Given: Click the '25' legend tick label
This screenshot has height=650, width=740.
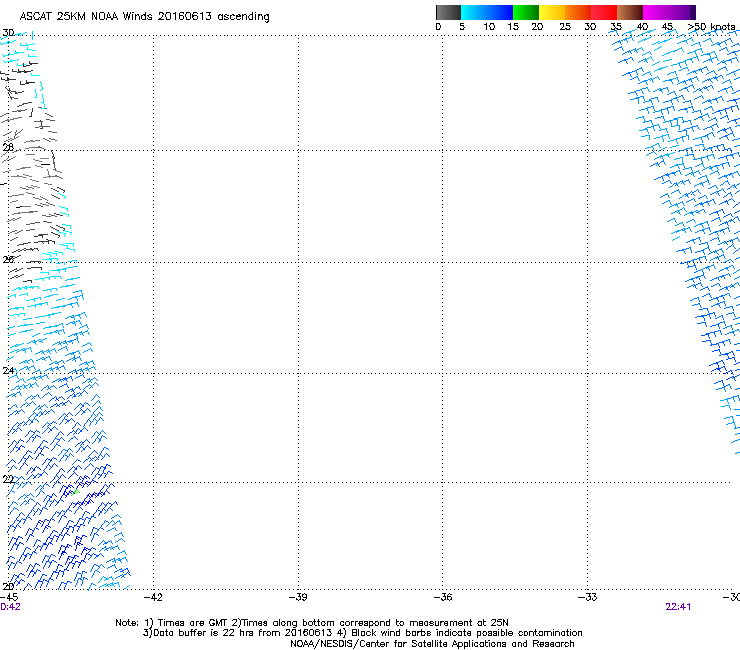Looking at the screenshot, I should click(565, 27).
